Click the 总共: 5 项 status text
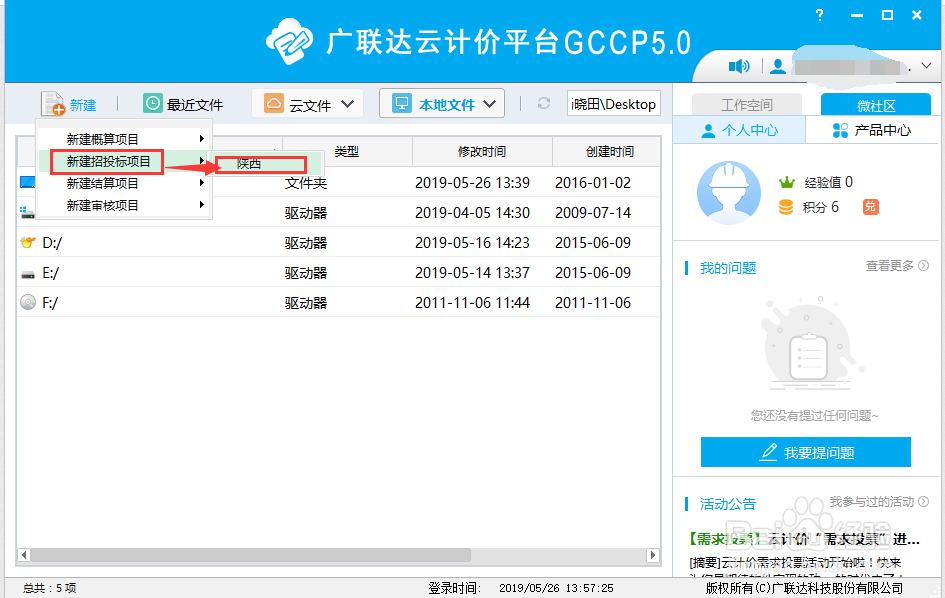This screenshot has width=945, height=598. click(49, 588)
